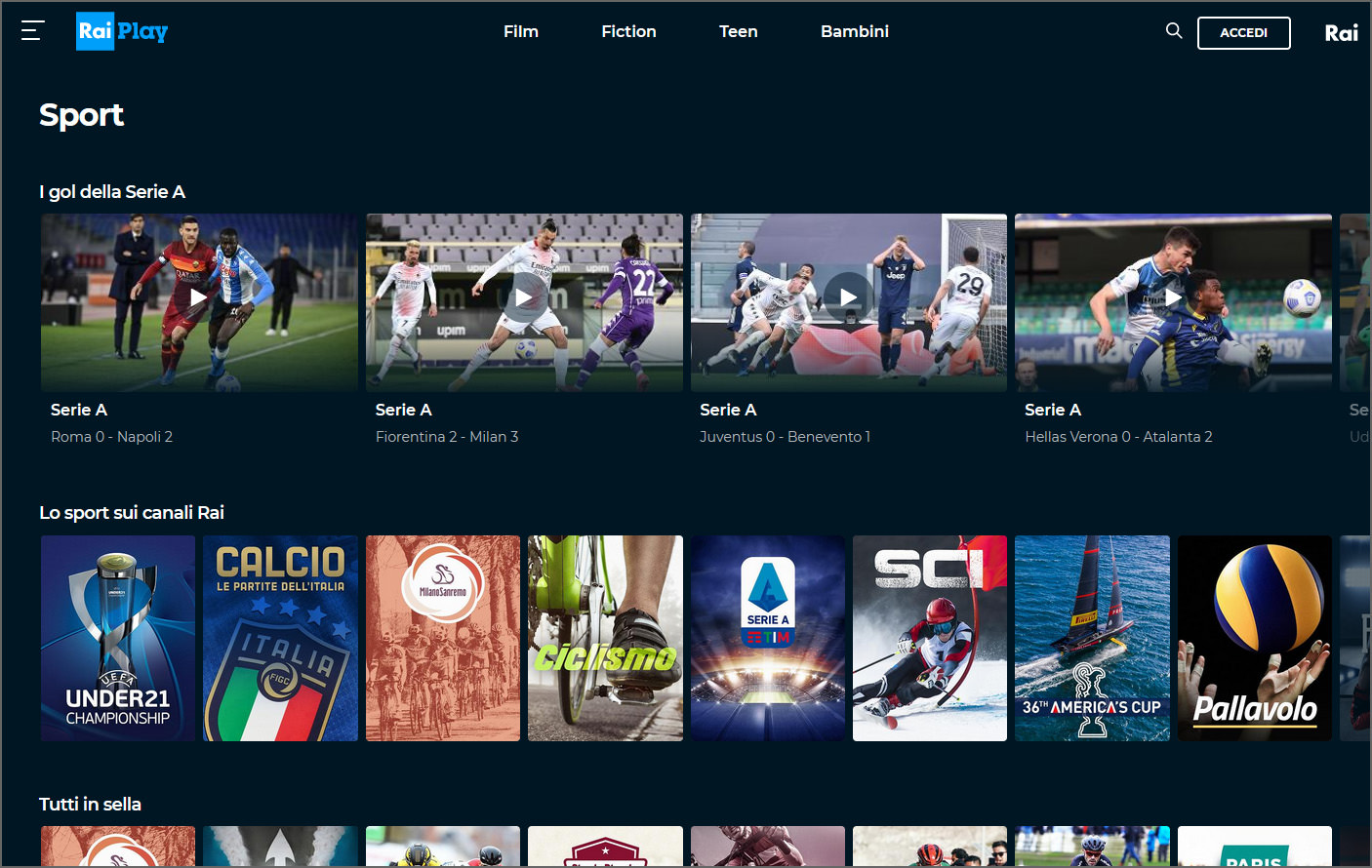Open the Film menu
The width and height of the screenshot is (1372, 868).
(x=521, y=31)
